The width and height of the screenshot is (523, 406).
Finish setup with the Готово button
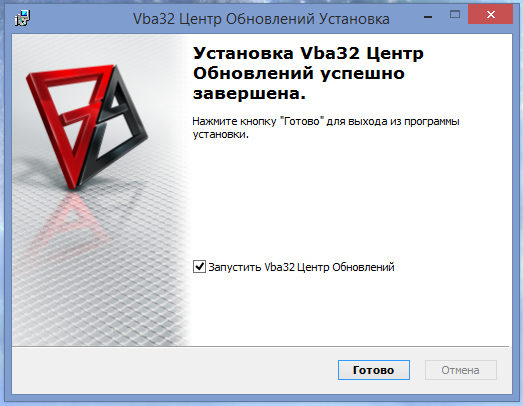pos(374,370)
